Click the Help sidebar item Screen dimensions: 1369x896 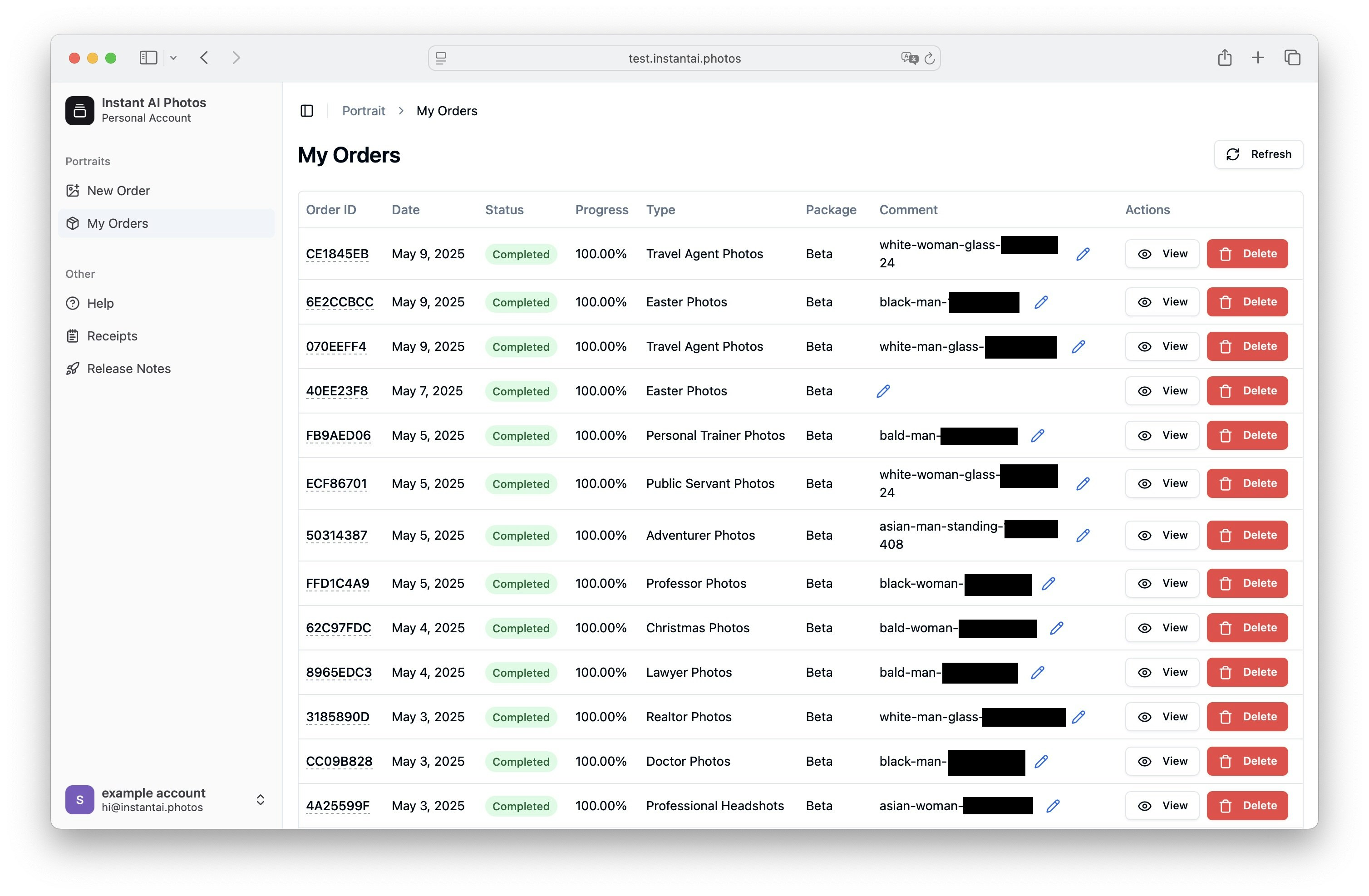click(x=100, y=303)
